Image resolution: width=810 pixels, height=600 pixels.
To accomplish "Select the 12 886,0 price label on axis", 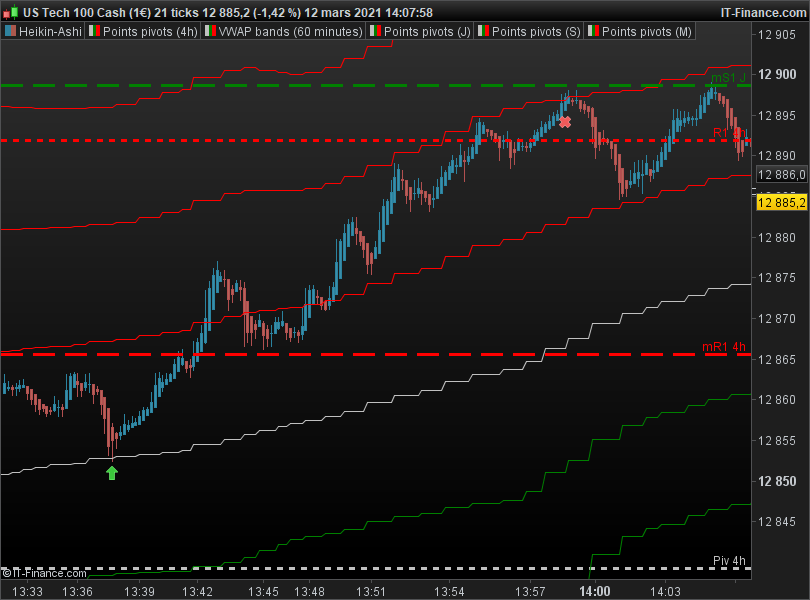I will (x=781, y=175).
